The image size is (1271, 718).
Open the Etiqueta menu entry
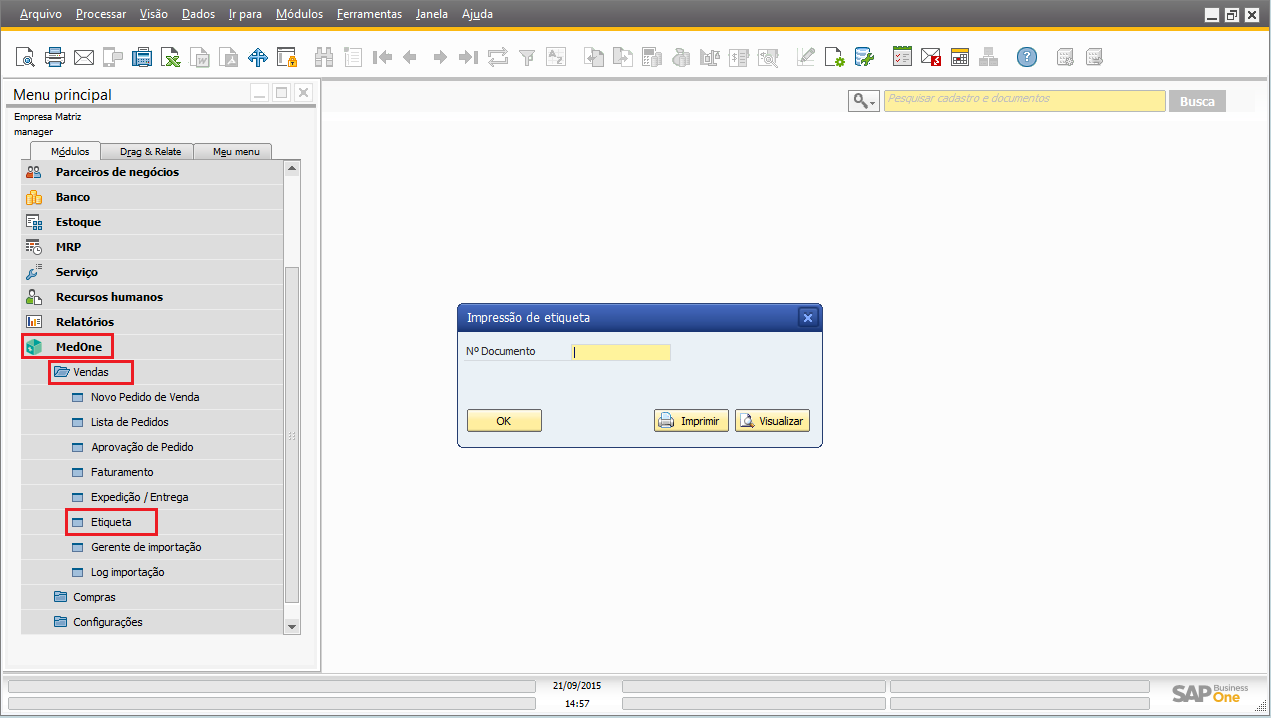[x=111, y=522]
